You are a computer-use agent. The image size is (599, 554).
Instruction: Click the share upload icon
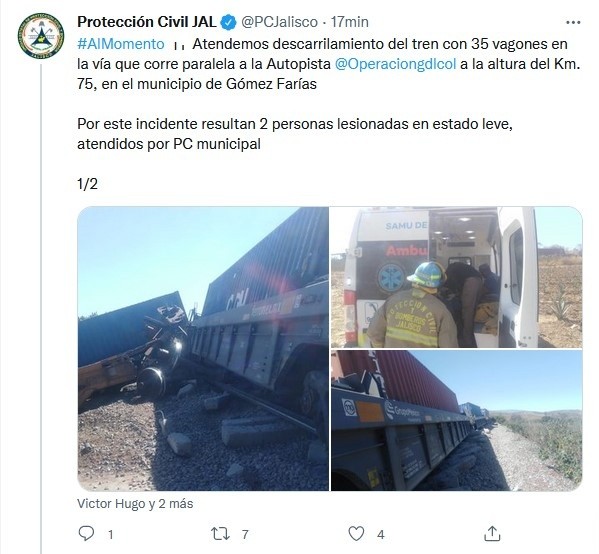(x=492, y=533)
